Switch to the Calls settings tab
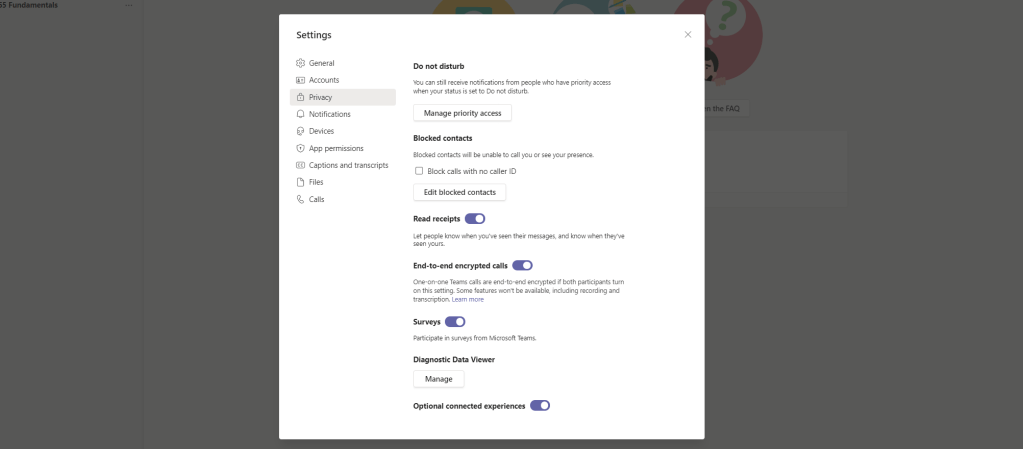Viewport: 1023px width, 449px height. point(316,199)
